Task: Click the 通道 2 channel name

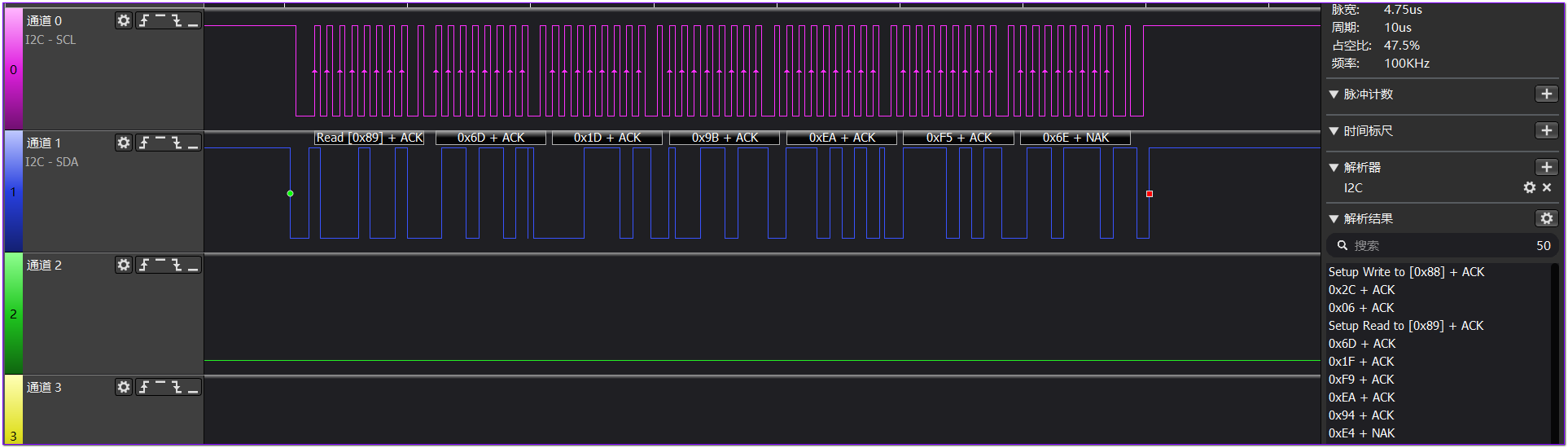Action: 44,265
